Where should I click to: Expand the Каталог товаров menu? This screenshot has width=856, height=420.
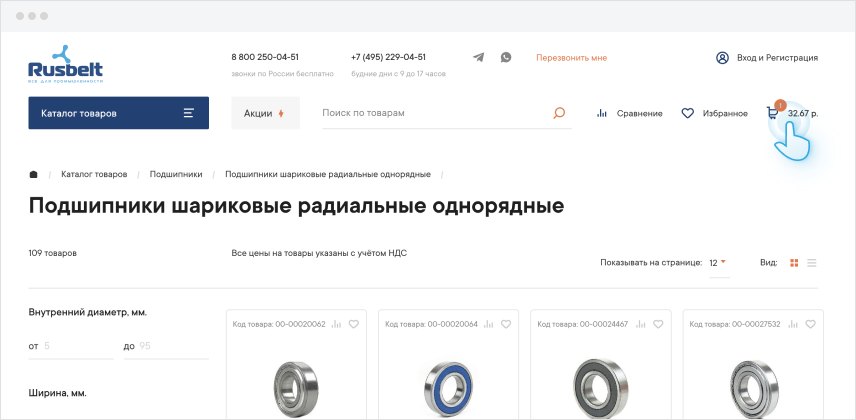click(x=118, y=113)
